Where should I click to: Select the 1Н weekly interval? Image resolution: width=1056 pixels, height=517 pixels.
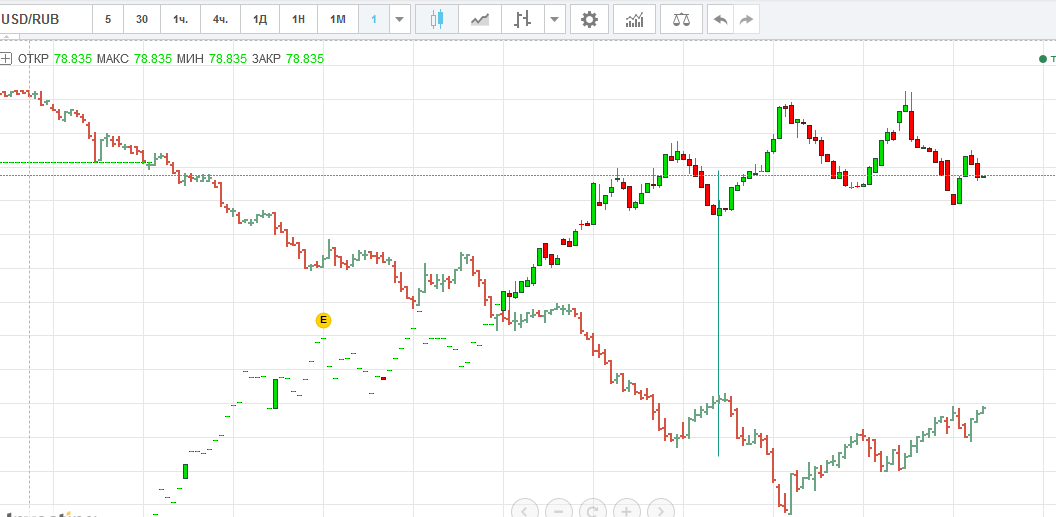298,19
